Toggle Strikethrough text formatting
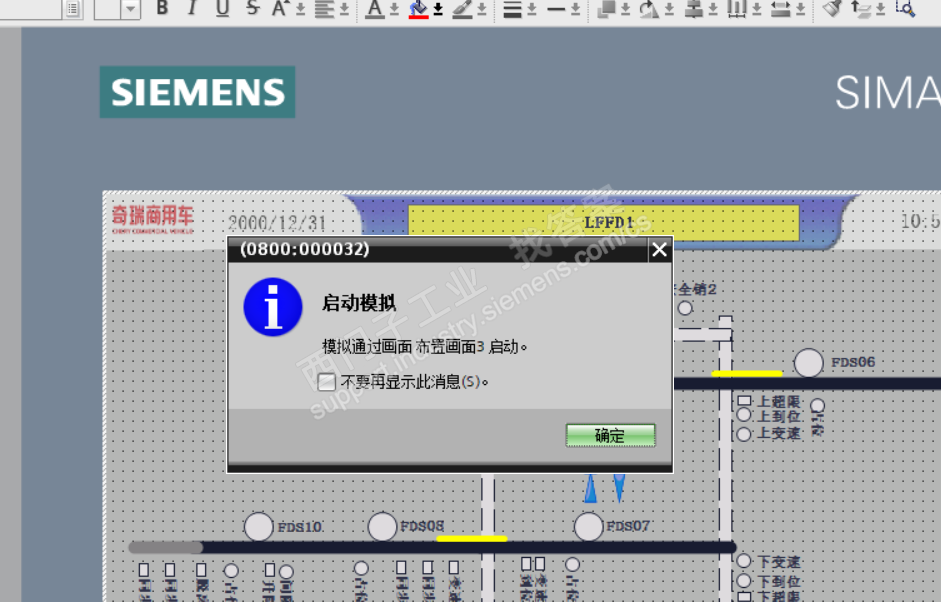Viewport: 941px width, 602px height. click(253, 8)
